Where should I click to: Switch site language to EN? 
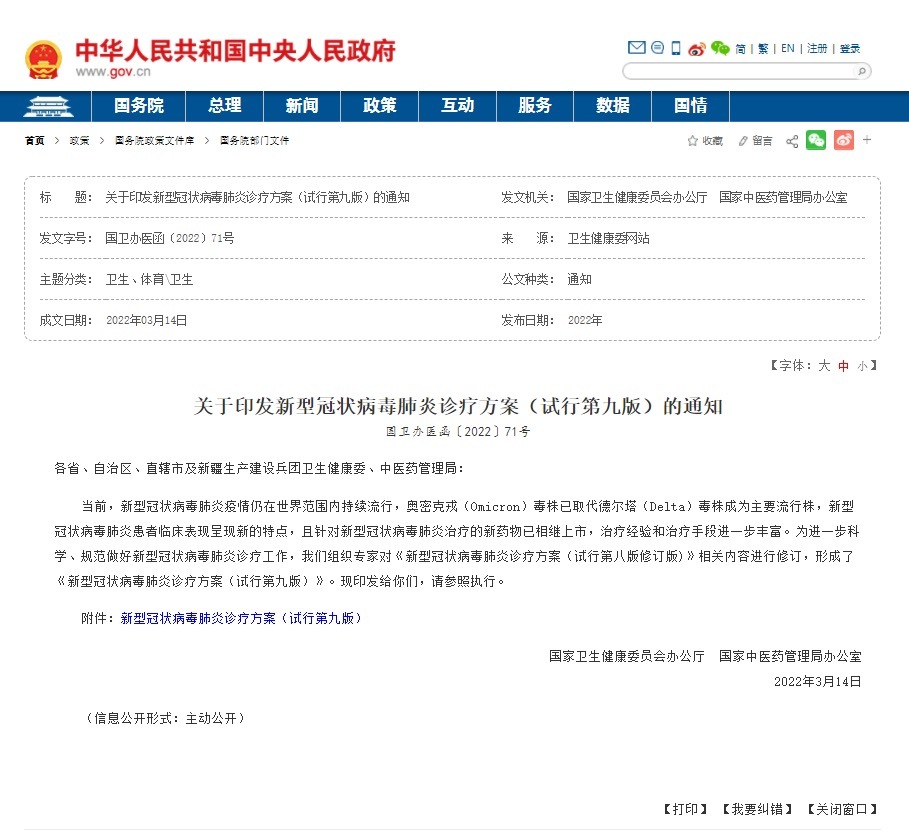pyautogui.click(x=788, y=48)
